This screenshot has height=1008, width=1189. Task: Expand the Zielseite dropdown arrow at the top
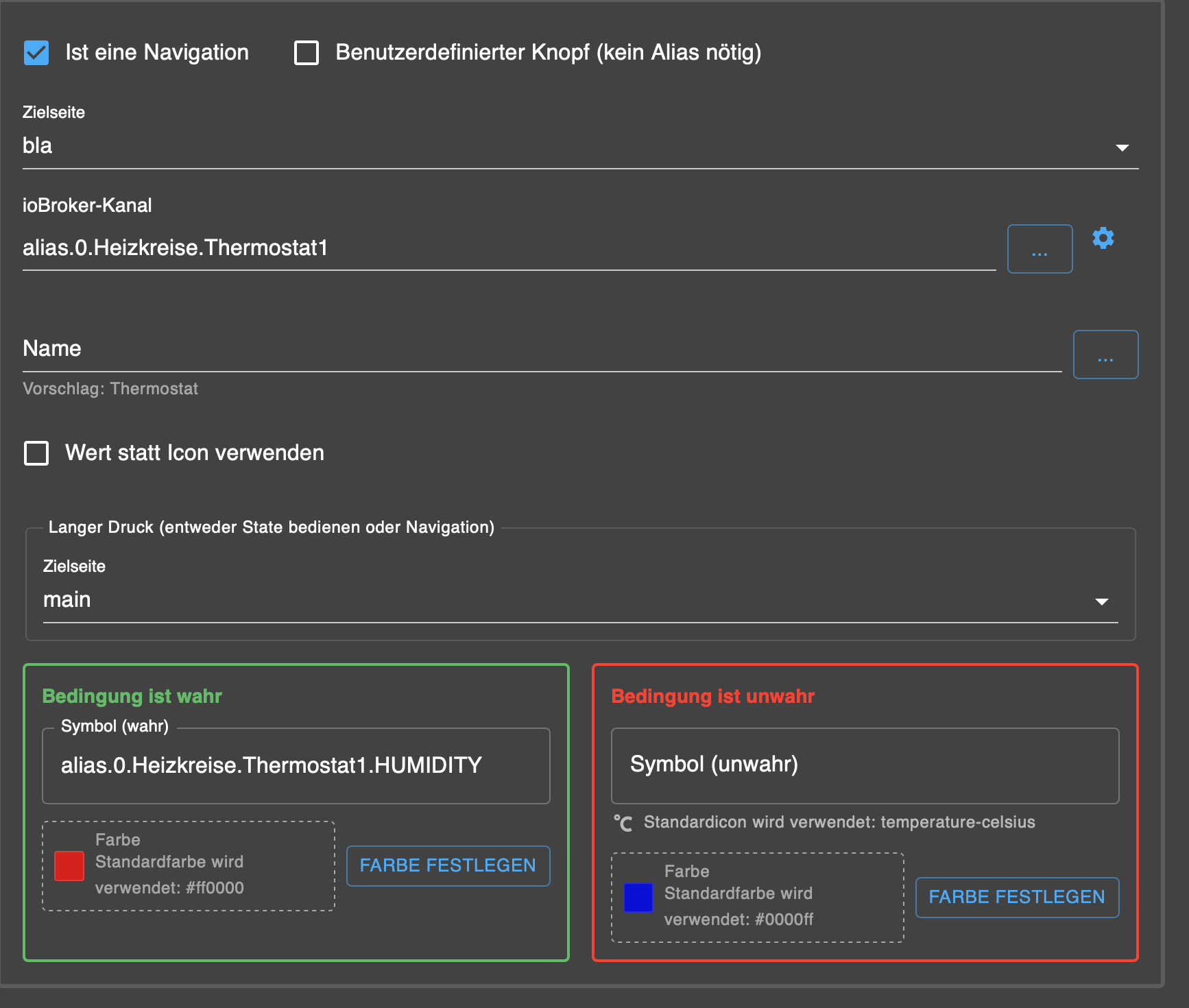click(x=1123, y=147)
